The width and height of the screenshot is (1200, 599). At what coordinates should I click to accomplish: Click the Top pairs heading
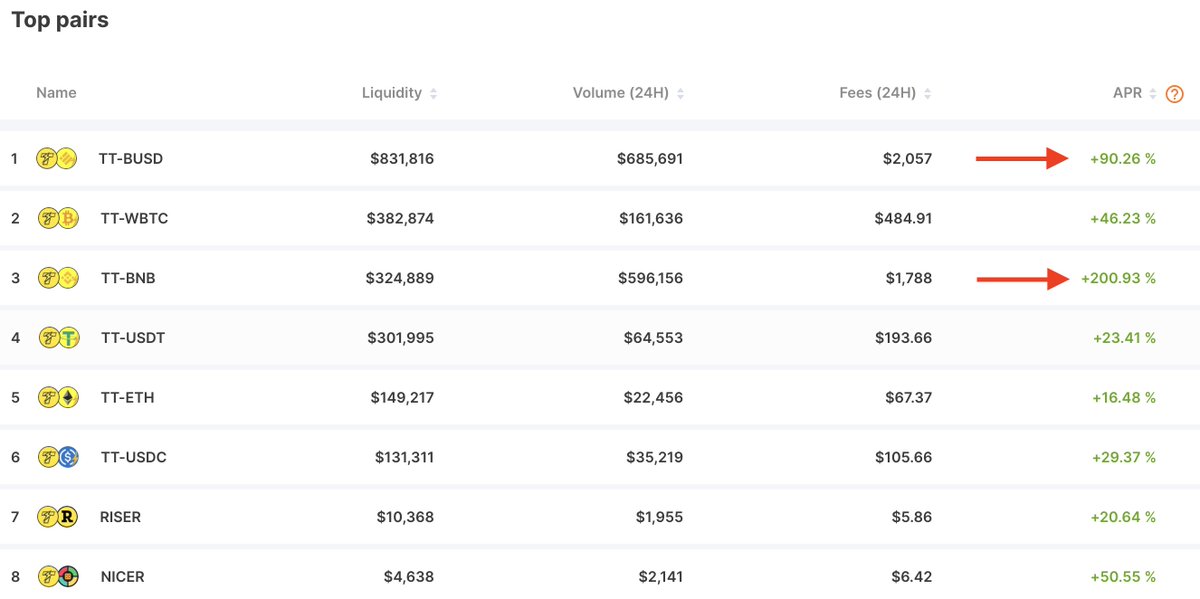[60, 20]
